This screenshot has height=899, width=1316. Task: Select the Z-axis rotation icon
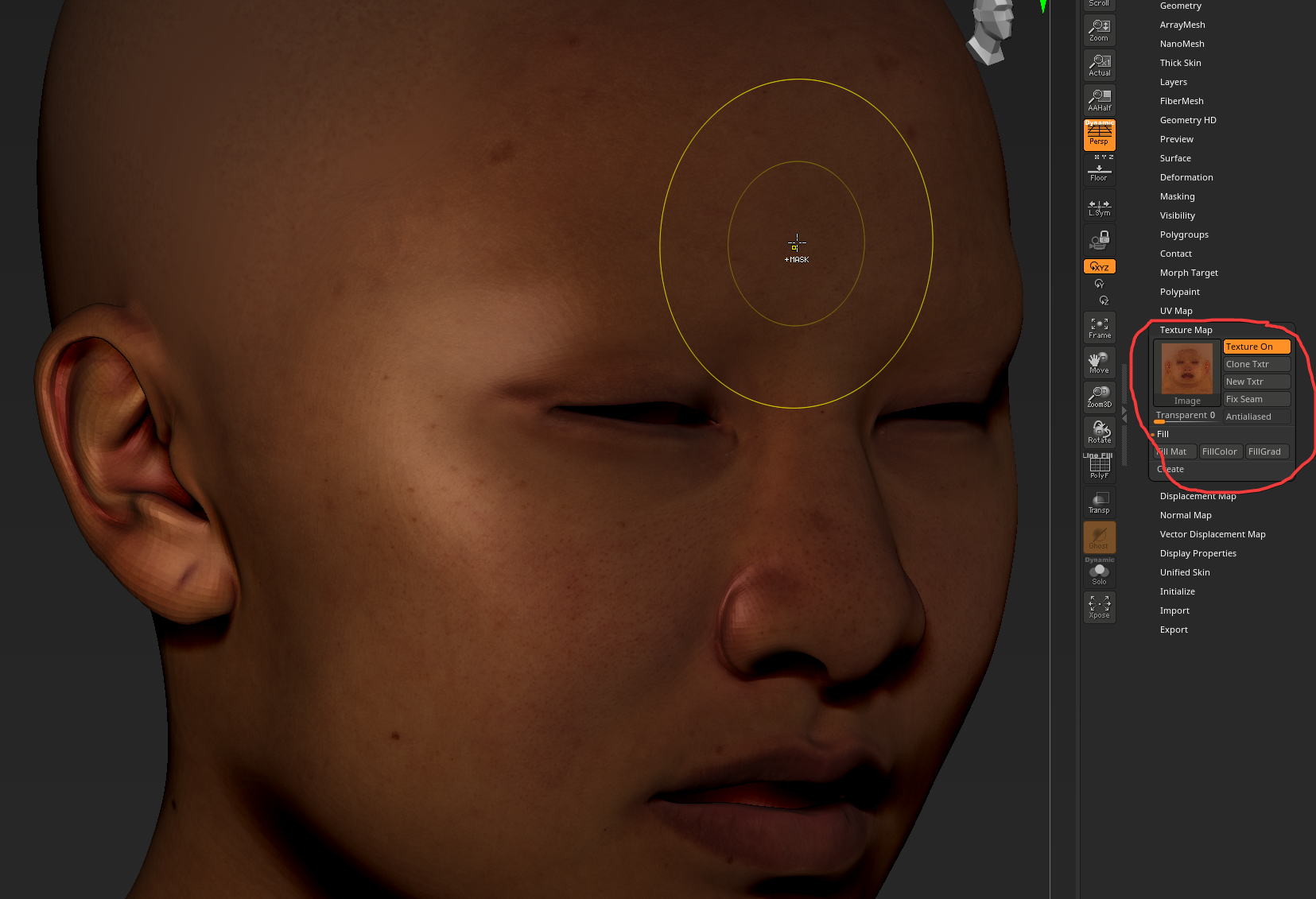[x=1104, y=300]
